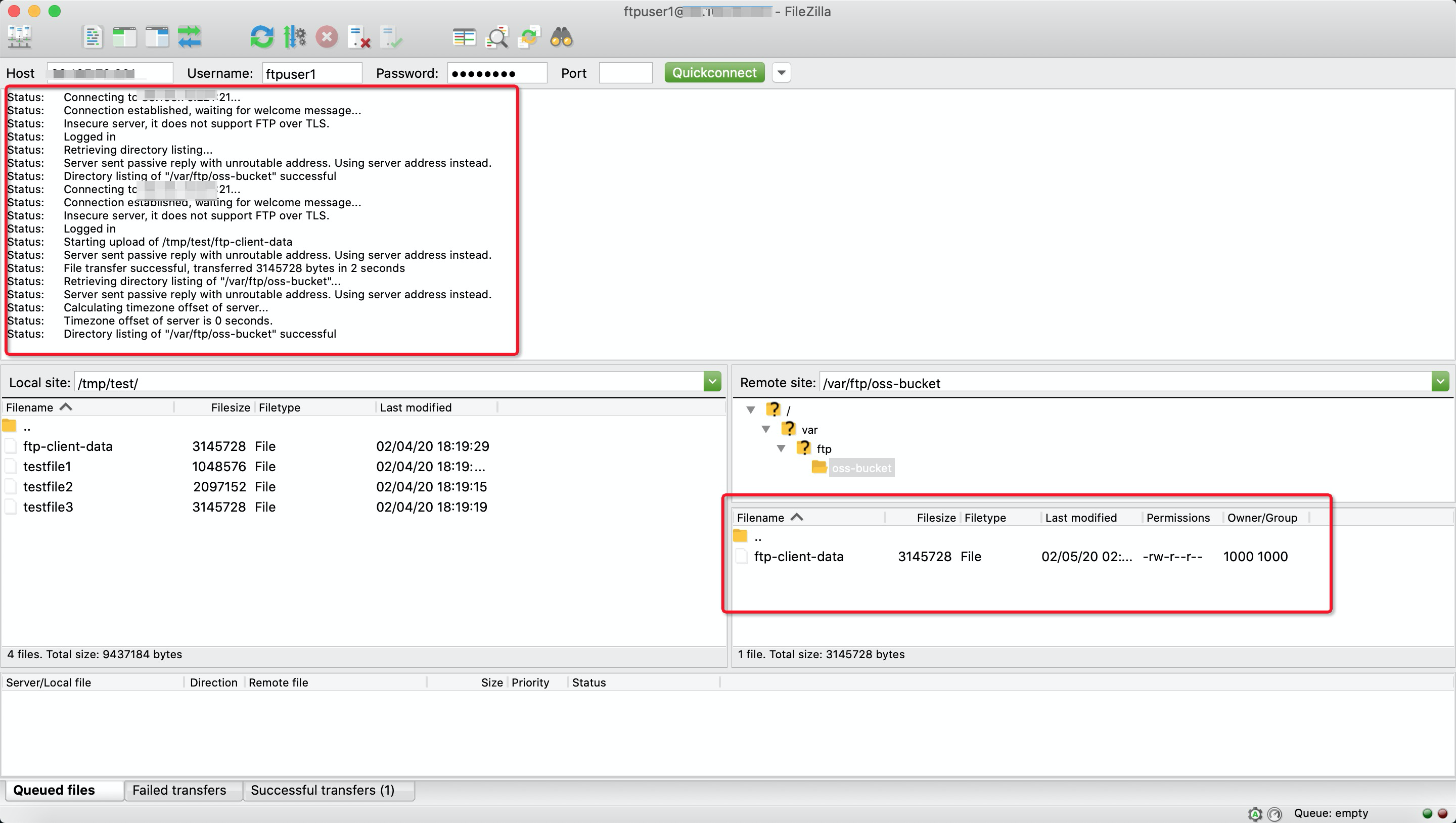The width and height of the screenshot is (1456, 823).
Task: Toggle directory comparison icon
Action: [x=497, y=37]
